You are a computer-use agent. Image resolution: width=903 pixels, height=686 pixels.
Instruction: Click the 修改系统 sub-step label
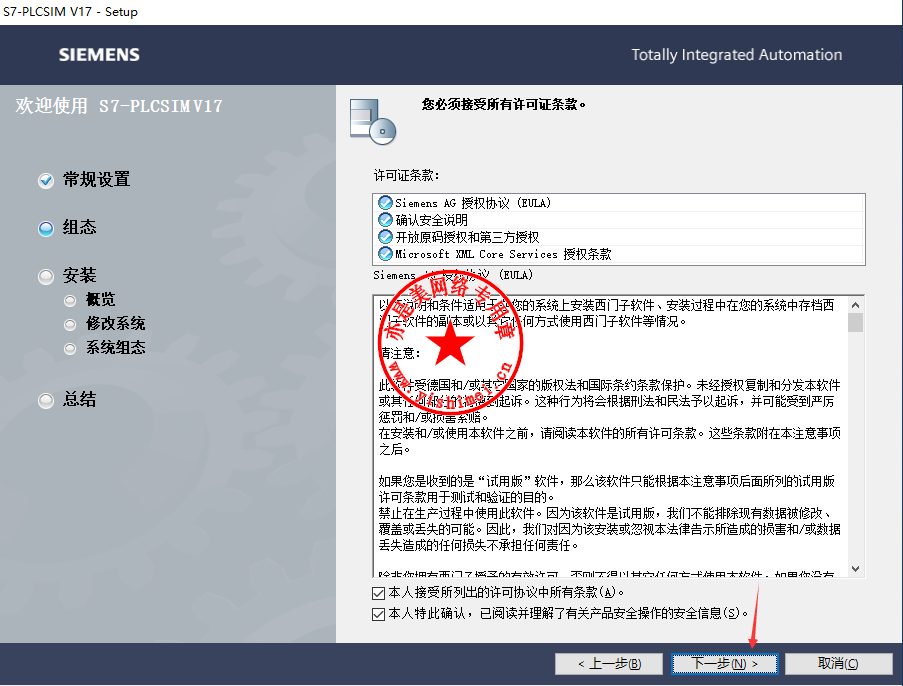coord(116,324)
